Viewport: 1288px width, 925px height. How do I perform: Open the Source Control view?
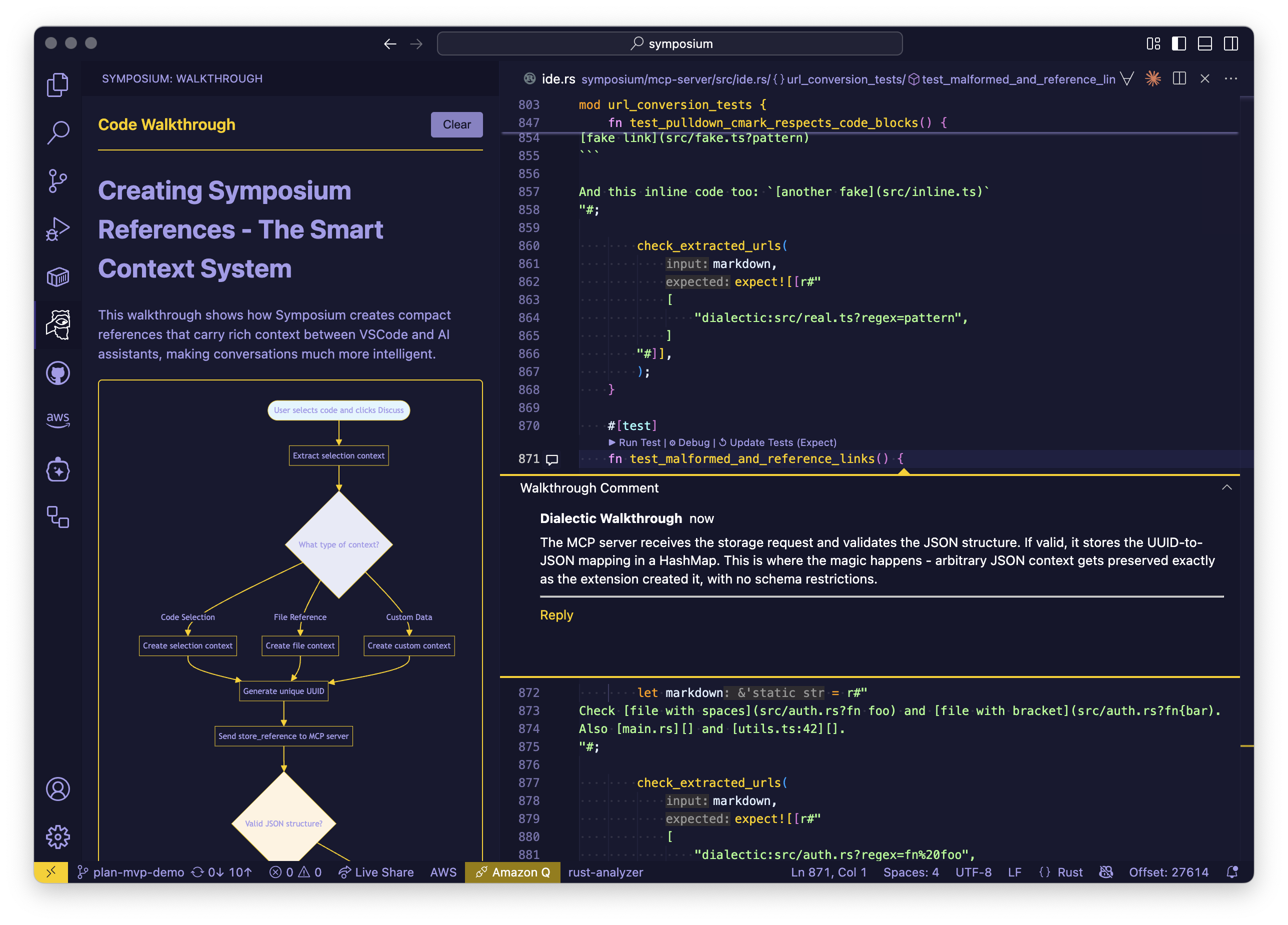tap(57, 181)
